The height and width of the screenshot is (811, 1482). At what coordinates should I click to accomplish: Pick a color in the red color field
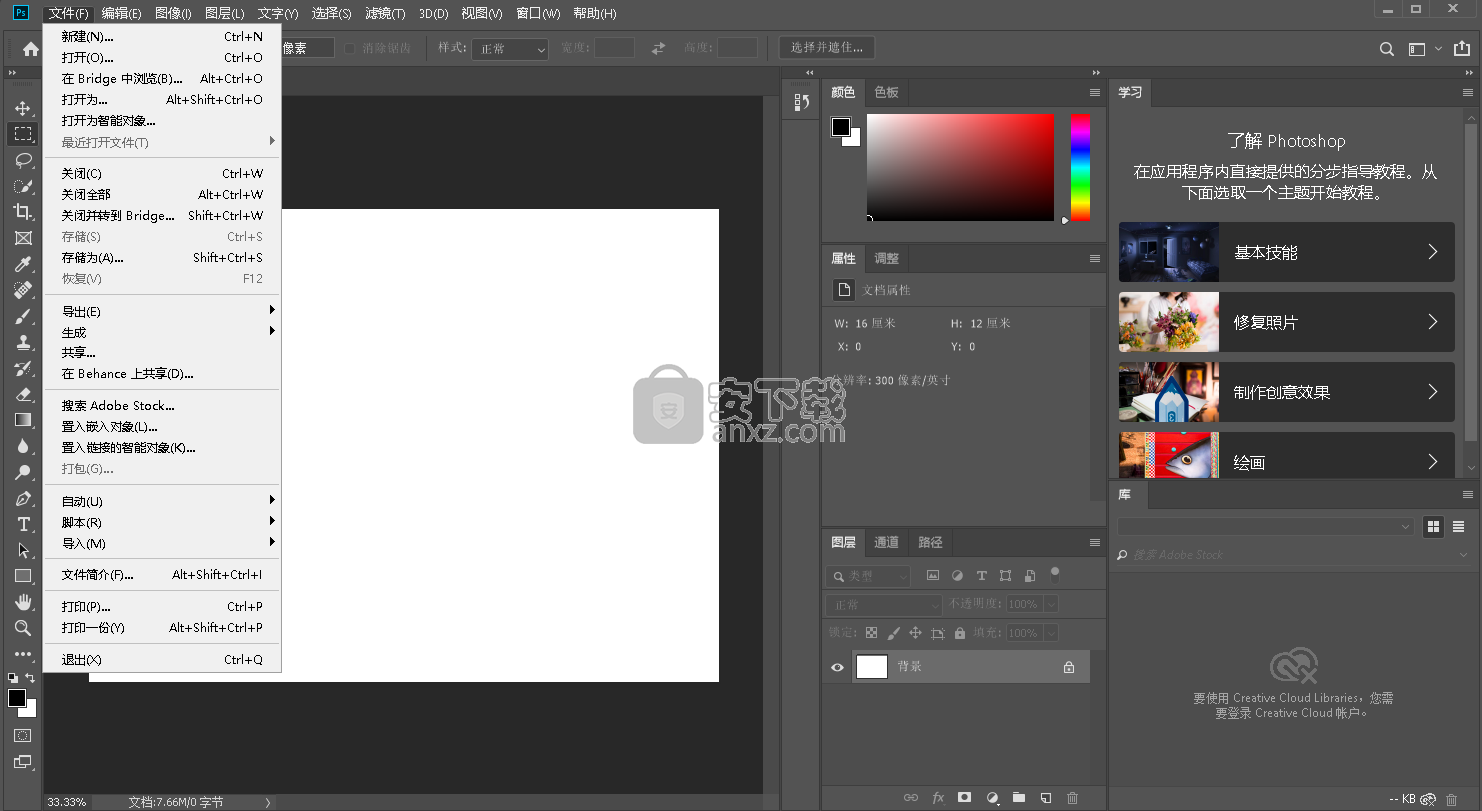point(960,167)
